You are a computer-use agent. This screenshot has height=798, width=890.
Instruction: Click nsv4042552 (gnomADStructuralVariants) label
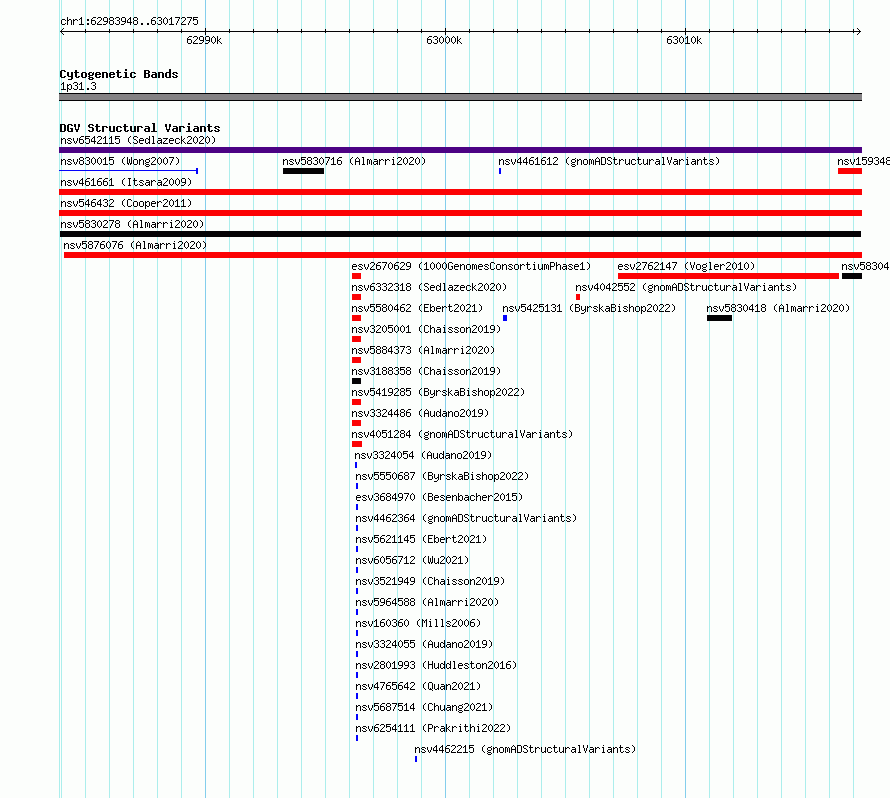[686, 287]
